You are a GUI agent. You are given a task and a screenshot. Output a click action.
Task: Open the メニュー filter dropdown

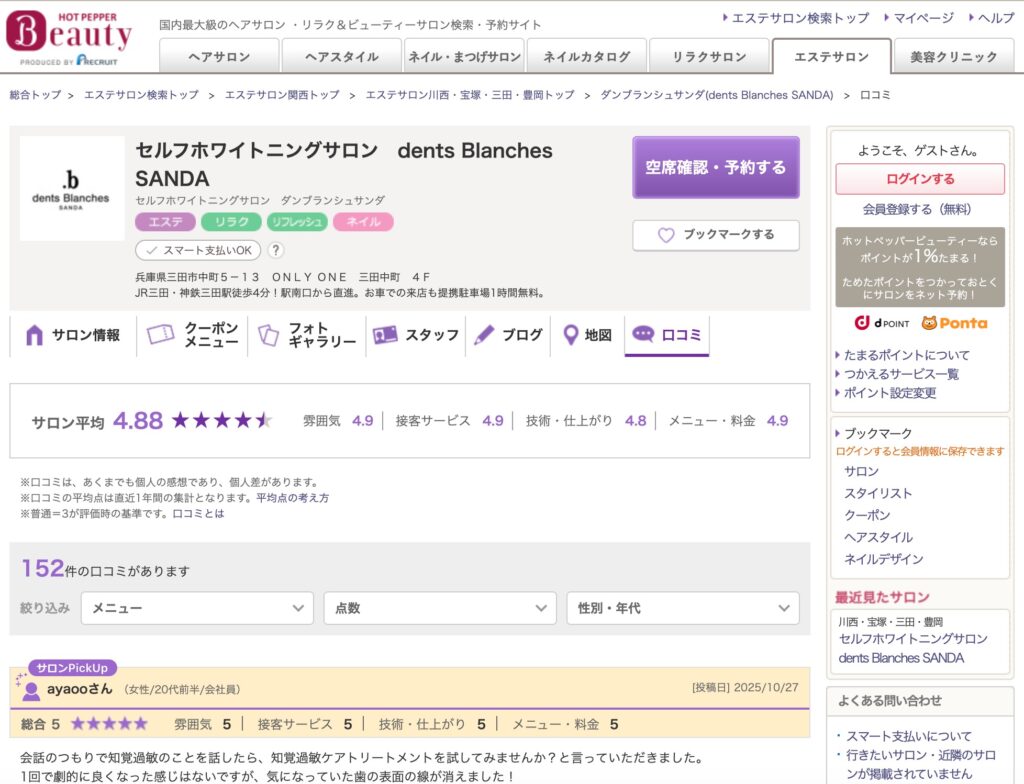coord(200,607)
